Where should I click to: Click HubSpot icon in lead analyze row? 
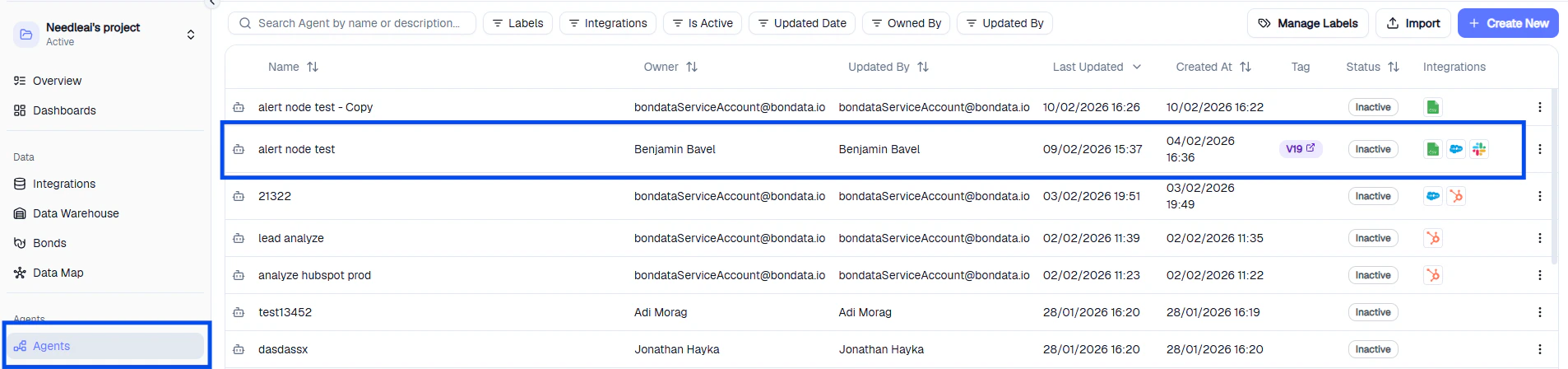coord(1433,238)
